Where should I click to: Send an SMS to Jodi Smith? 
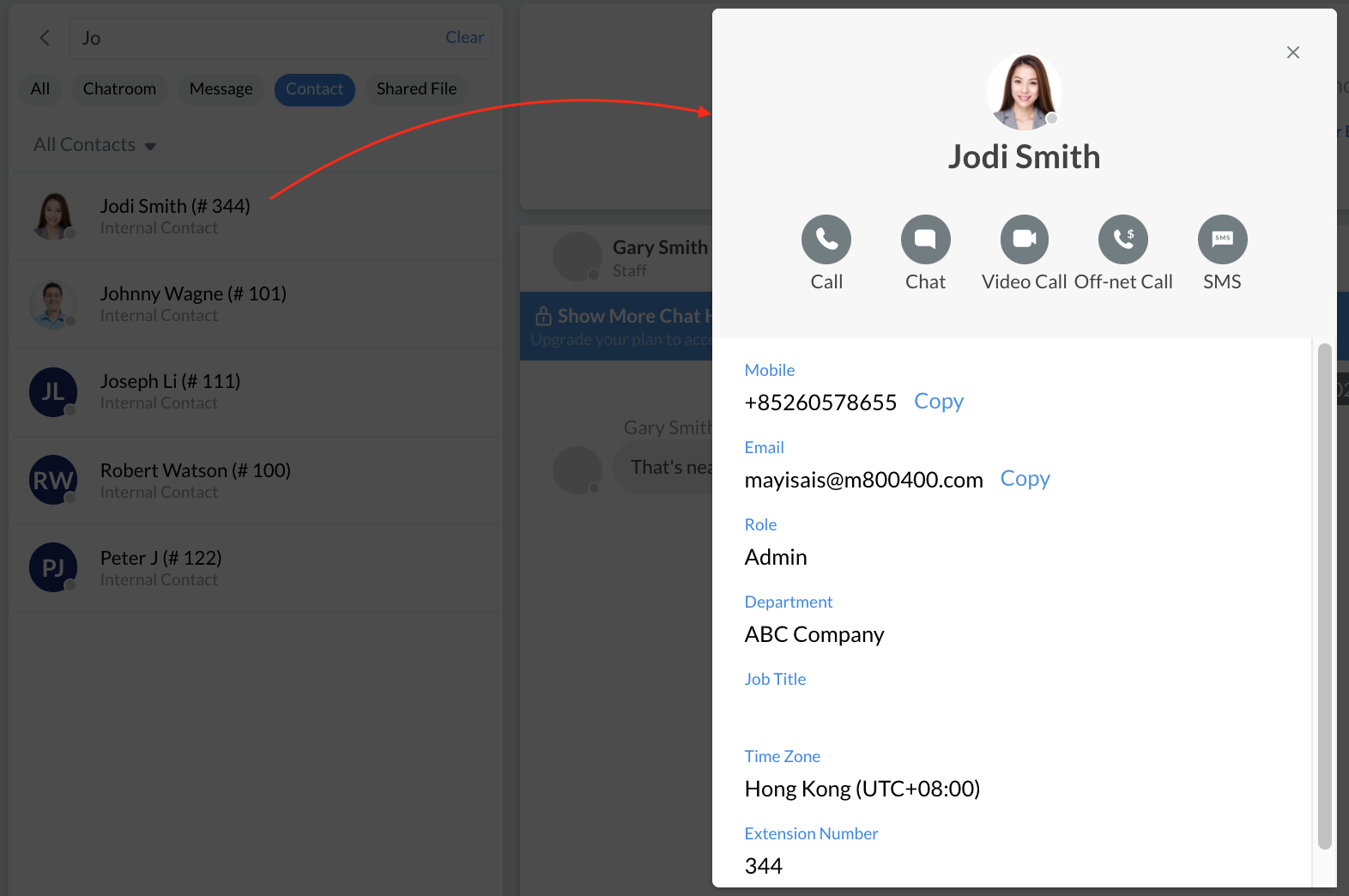point(1222,239)
